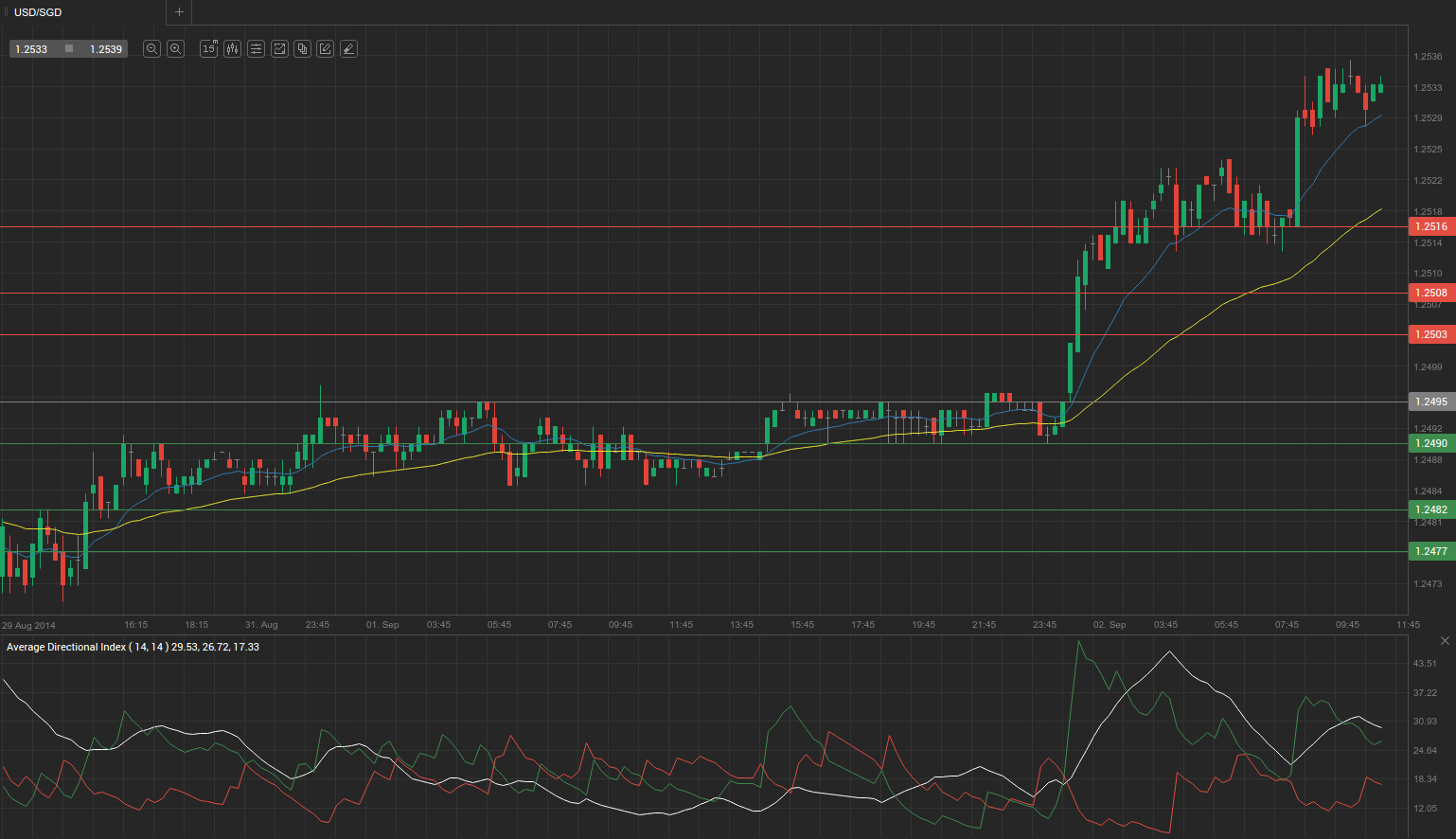This screenshot has width=1456, height=839.
Task: Close the Average Directional Index panel
Action: [x=1445, y=641]
